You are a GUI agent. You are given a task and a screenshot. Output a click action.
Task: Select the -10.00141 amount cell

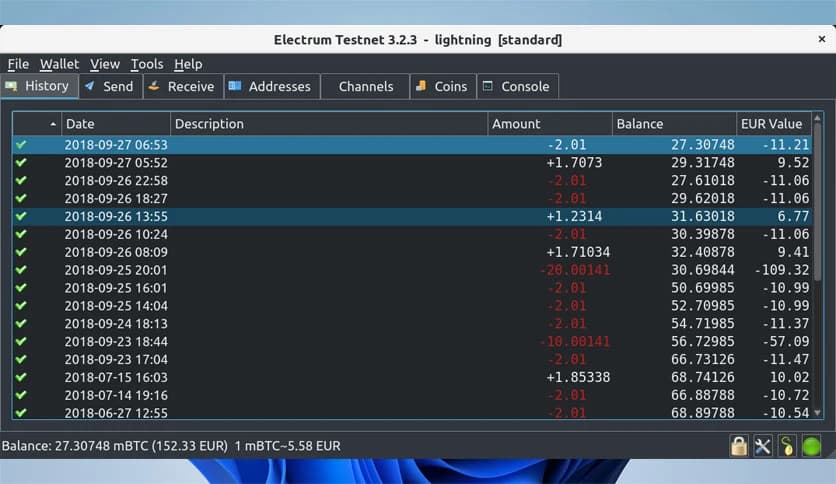tap(575, 341)
